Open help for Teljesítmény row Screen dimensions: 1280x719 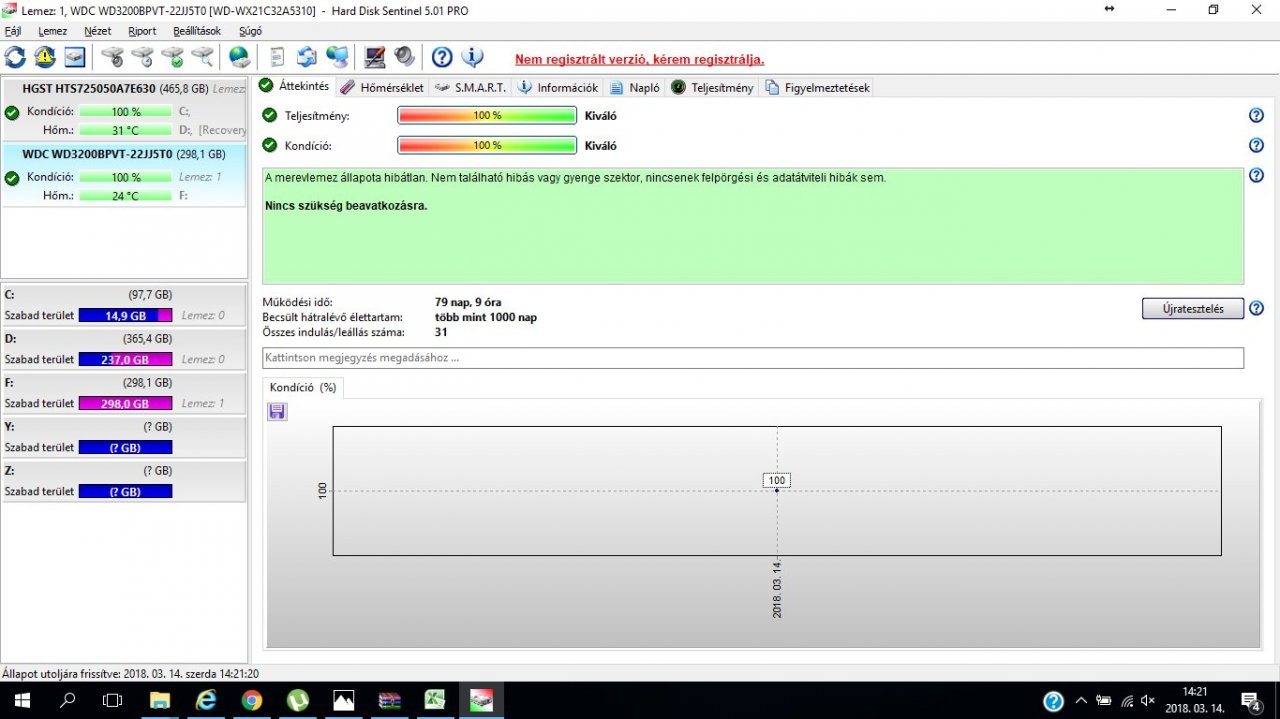click(1256, 116)
